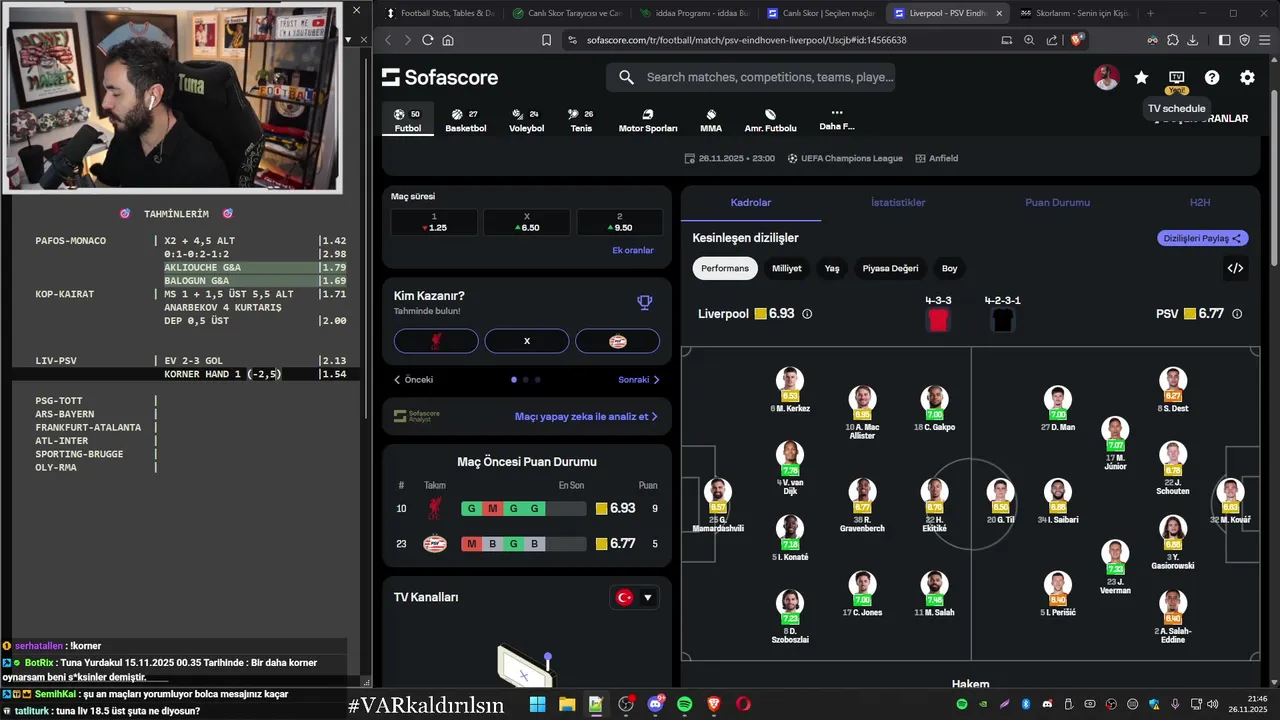Open Opera browser from taskbar
The height and width of the screenshot is (720, 1280).
tap(743, 704)
